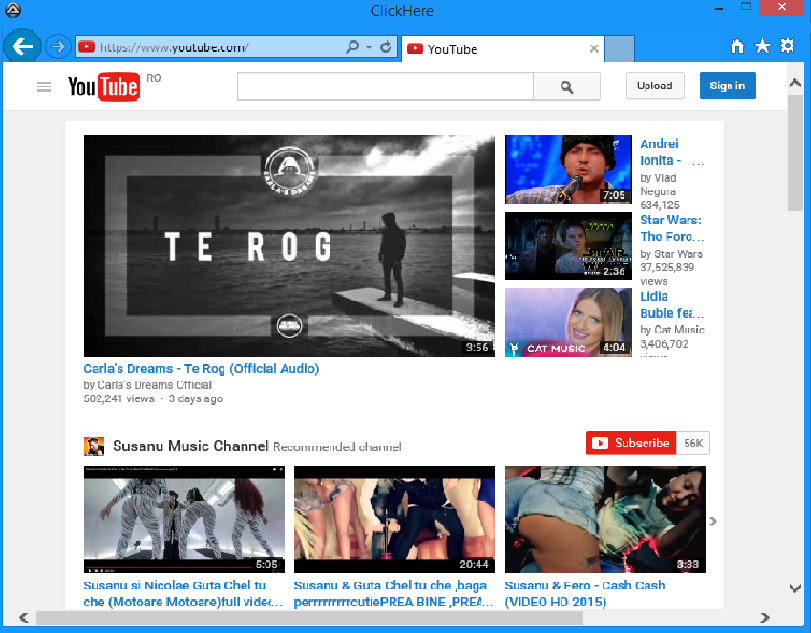Image resolution: width=811 pixels, height=633 pixels.
Task: Open the address bar dropdown arrow
Action: tap(369, 47)
